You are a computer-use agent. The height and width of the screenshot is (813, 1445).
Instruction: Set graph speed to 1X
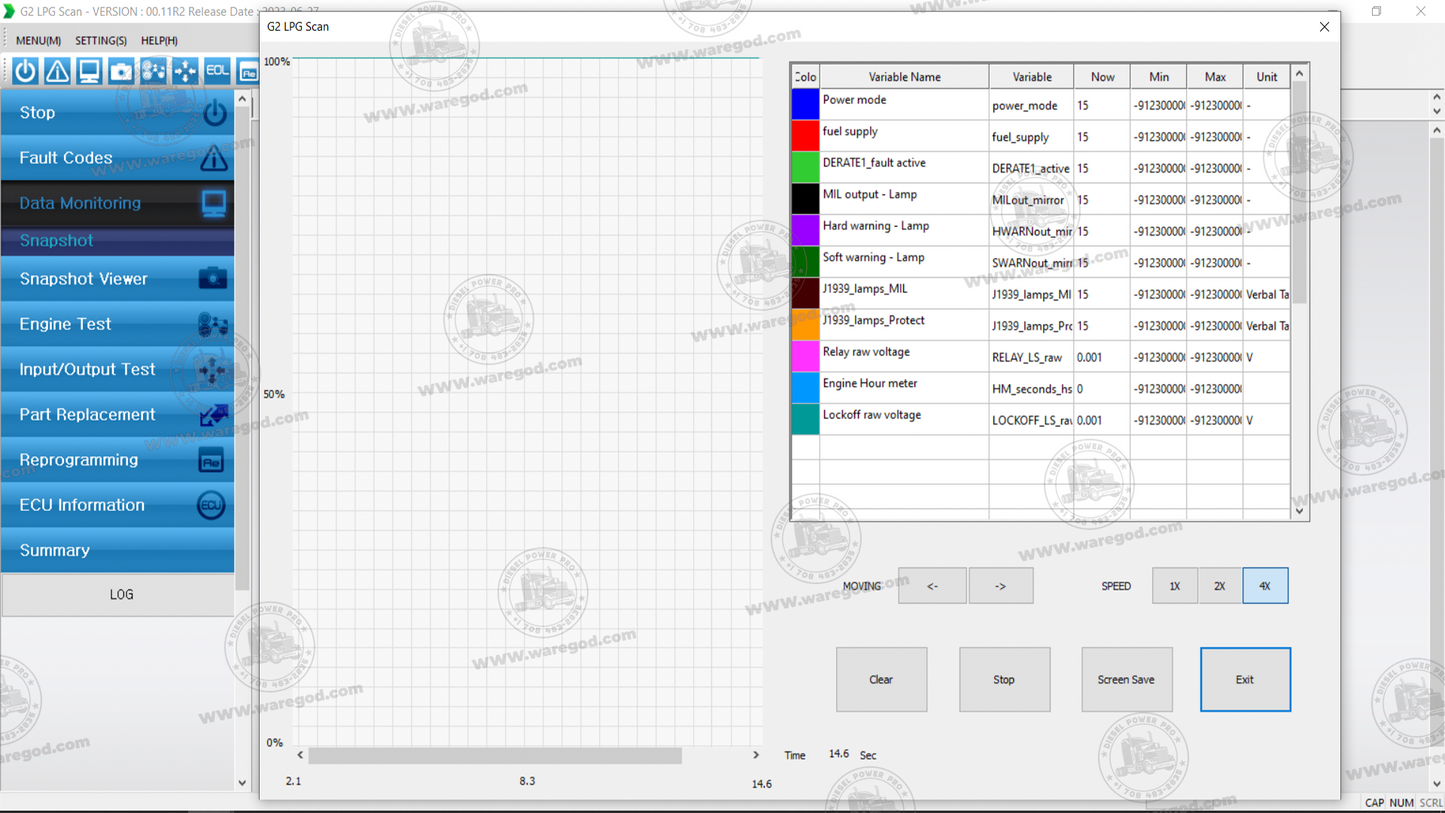click(1174, 586)
